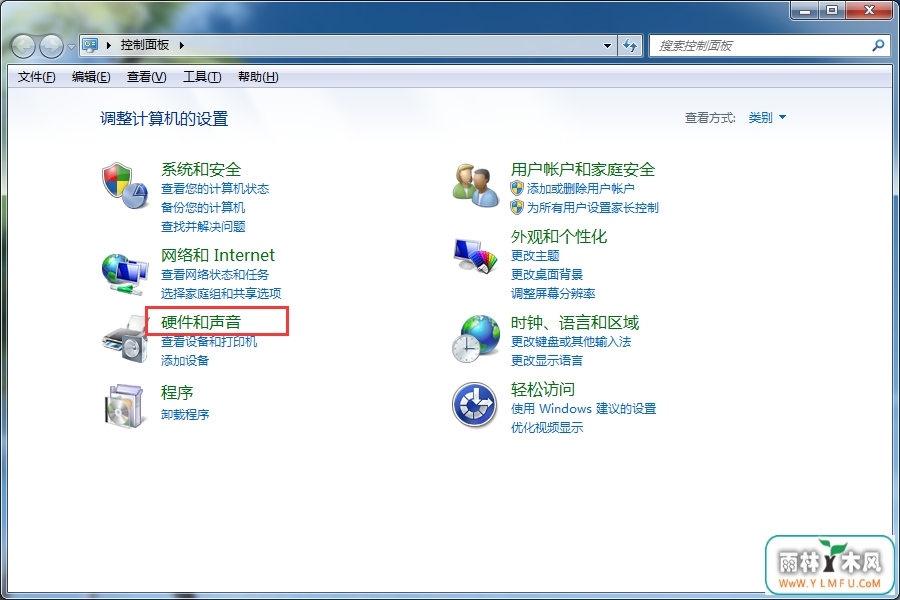The height and width of the screenshot is (600, 900).
Task: Click 添加或删除用户帐户 link
Action: [580, 188]
